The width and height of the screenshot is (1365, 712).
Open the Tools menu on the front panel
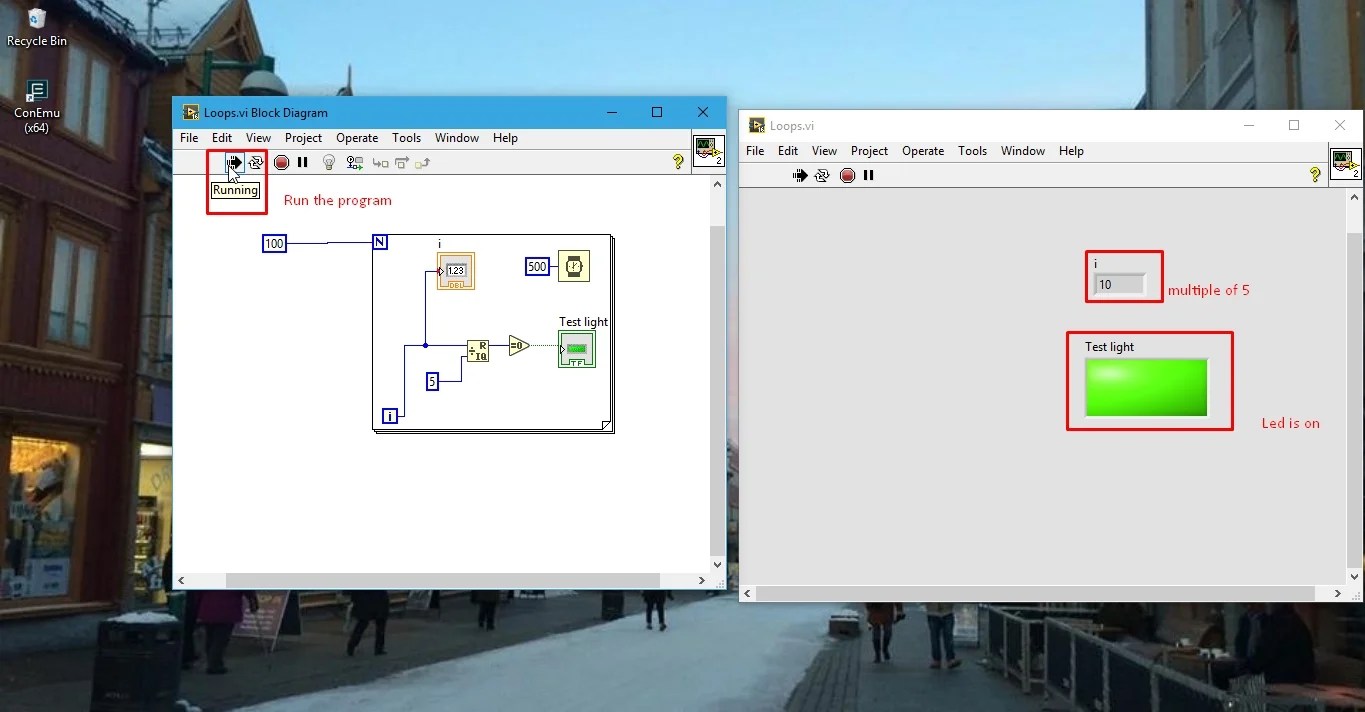pos(972,151)
